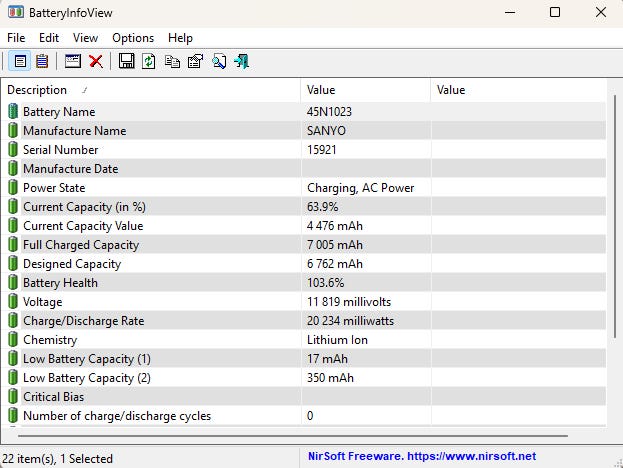Click the 7 005 mAh value

coord(335,245)
